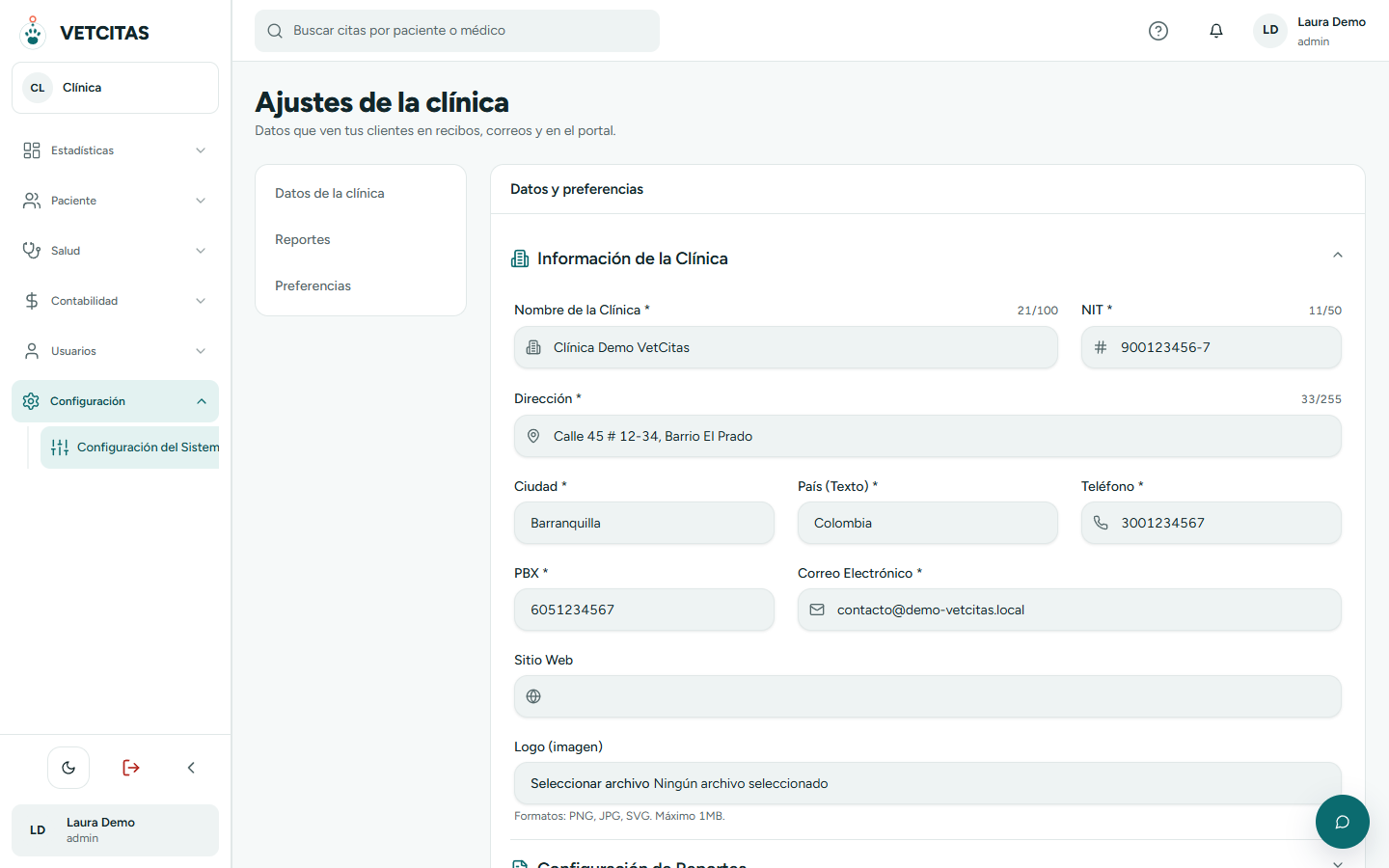Click the Teléfono input field
1389x868 pixels.
tap(1212, 523)
